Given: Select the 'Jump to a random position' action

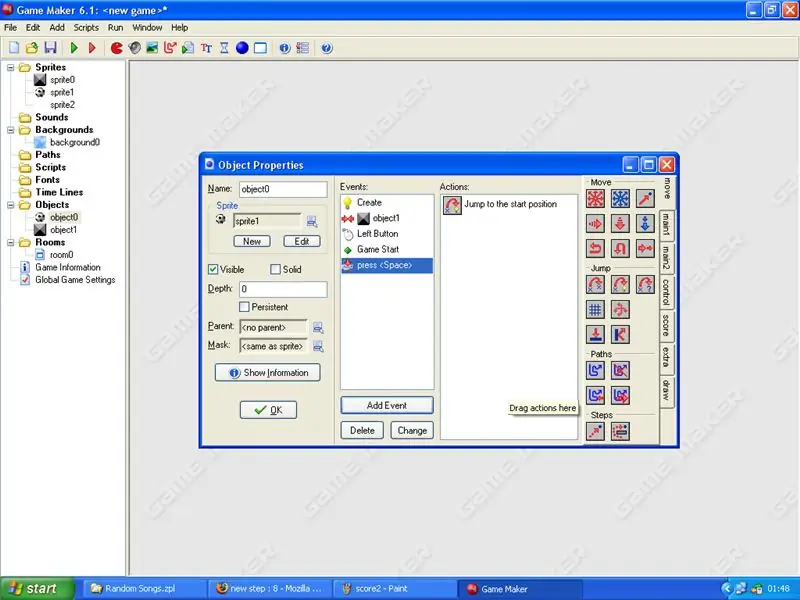Looking at the screenshot, I should pyautogui.click(x=645, y=284).
